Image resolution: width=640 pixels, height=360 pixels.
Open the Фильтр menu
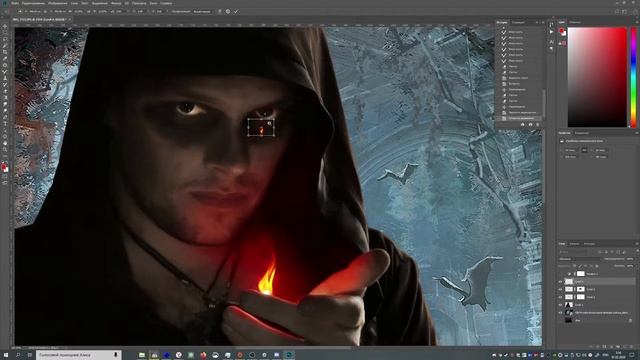[116, 3]
